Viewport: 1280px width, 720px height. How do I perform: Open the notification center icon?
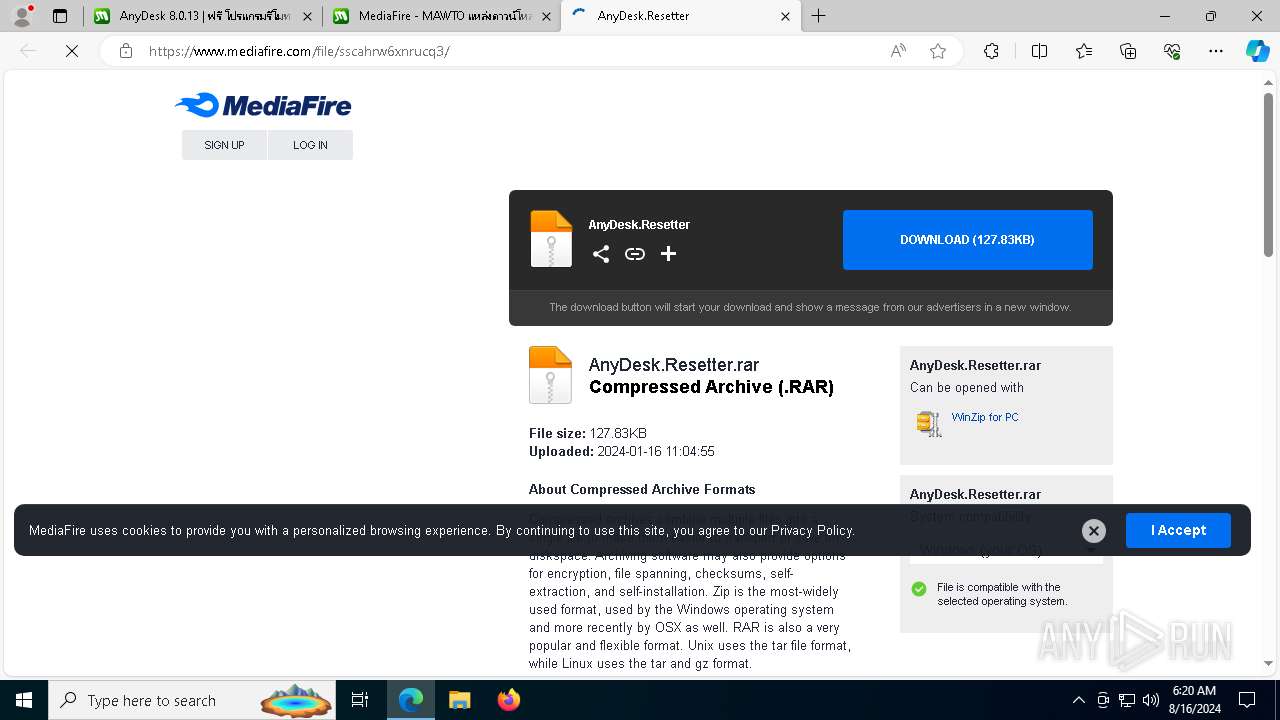(1247, 700)
